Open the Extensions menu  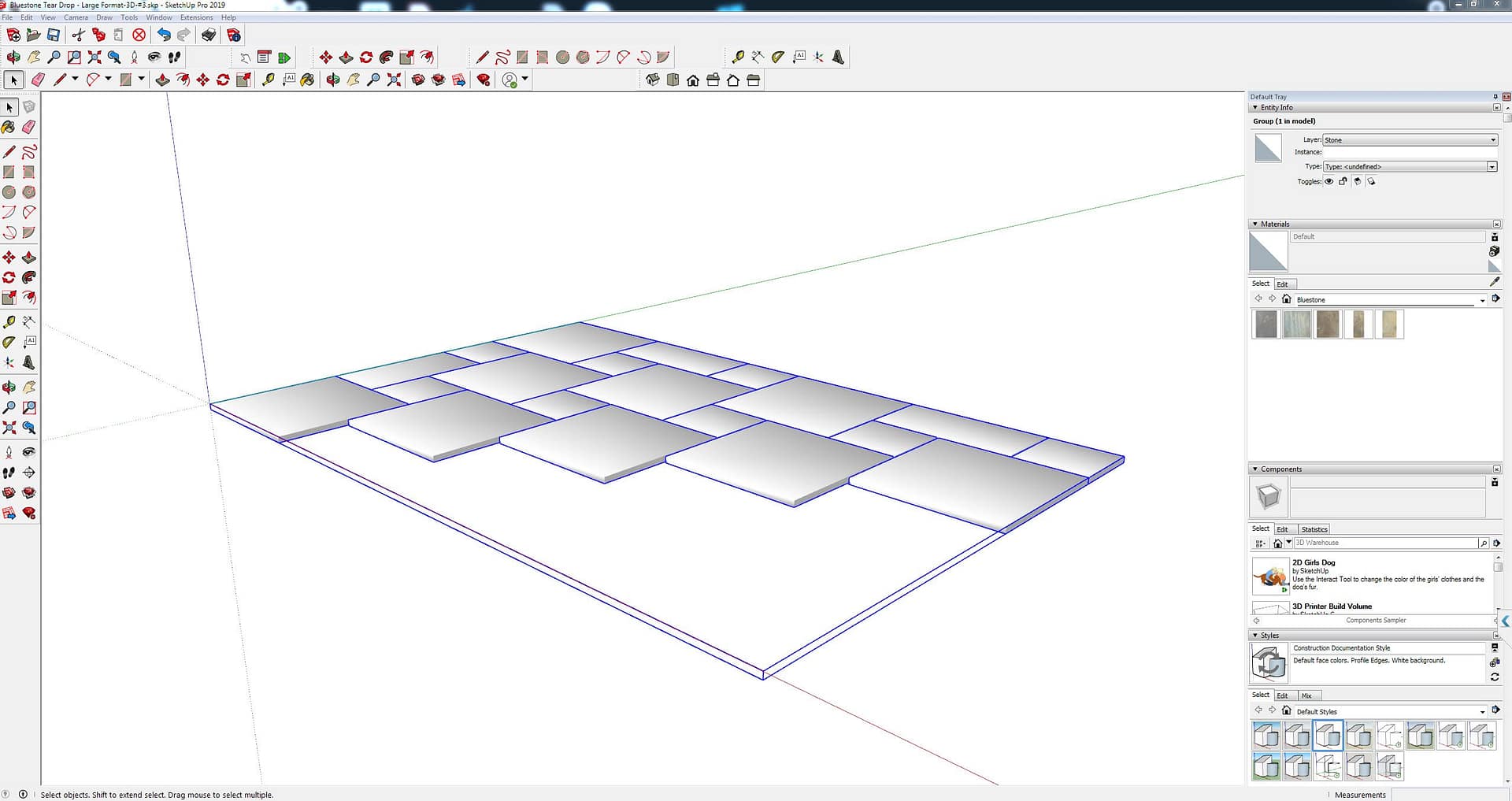pyautogui.click(x=196, y=17)
